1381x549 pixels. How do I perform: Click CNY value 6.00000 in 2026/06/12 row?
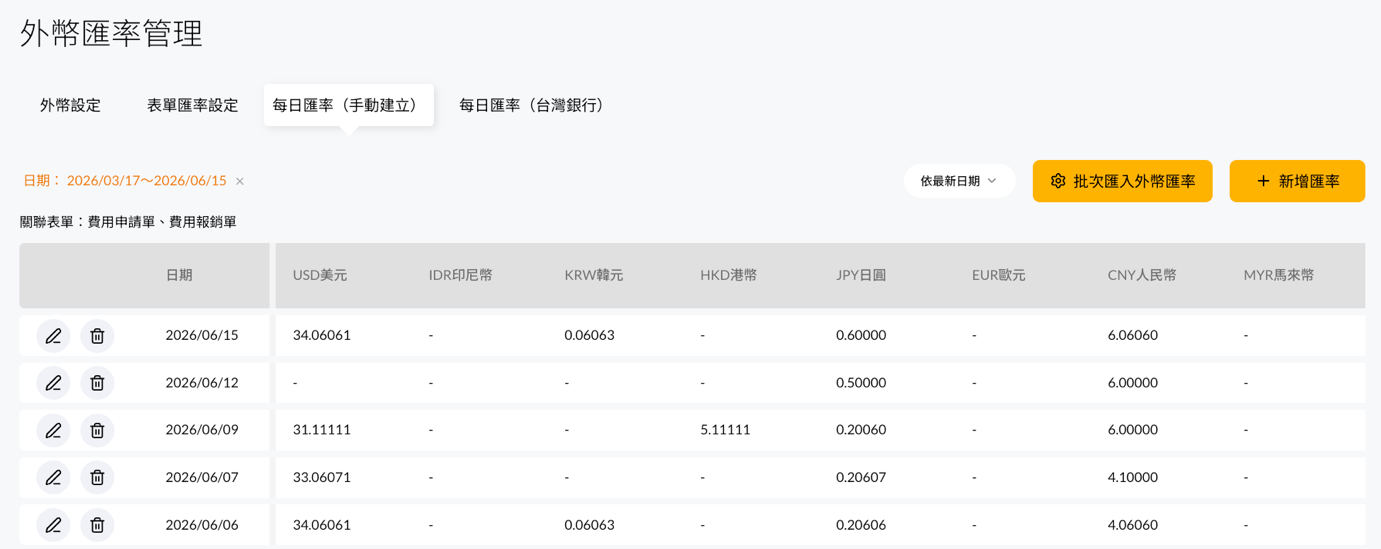(1133, 383)
